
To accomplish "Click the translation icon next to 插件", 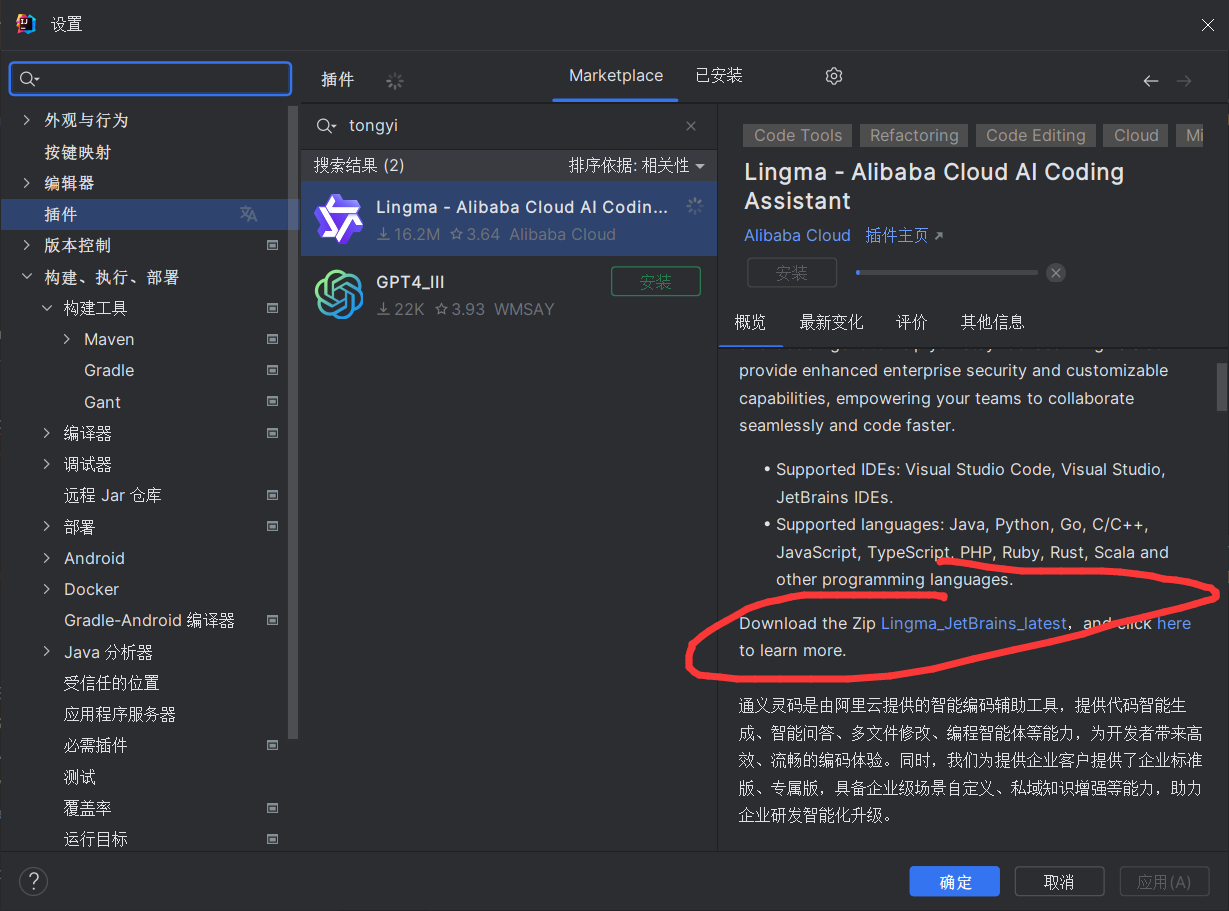I will [248, 214].
